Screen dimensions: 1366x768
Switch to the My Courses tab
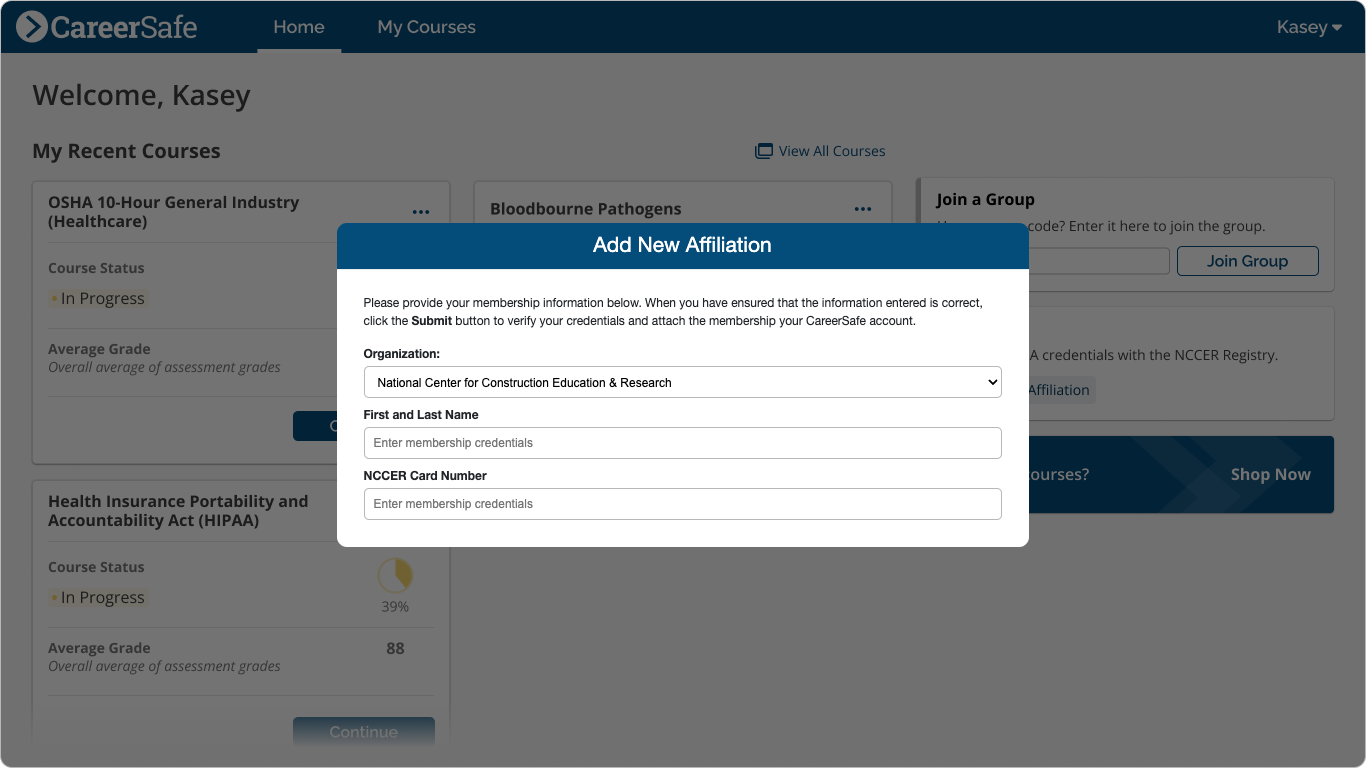426,27
